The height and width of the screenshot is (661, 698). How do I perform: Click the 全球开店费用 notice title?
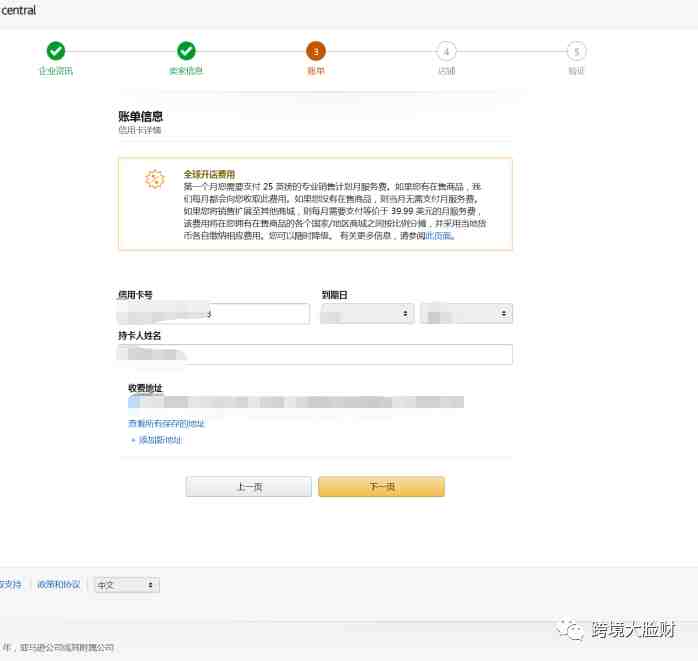[209, 174]
